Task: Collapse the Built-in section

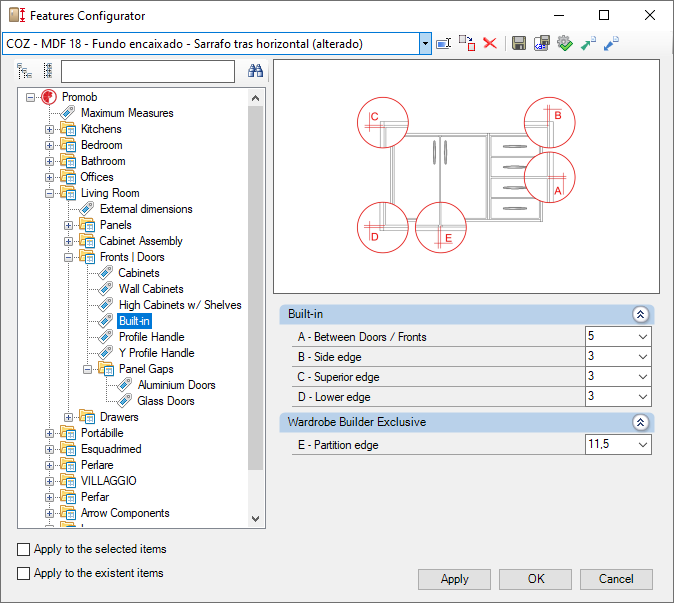Action: [x=640, y=315]
